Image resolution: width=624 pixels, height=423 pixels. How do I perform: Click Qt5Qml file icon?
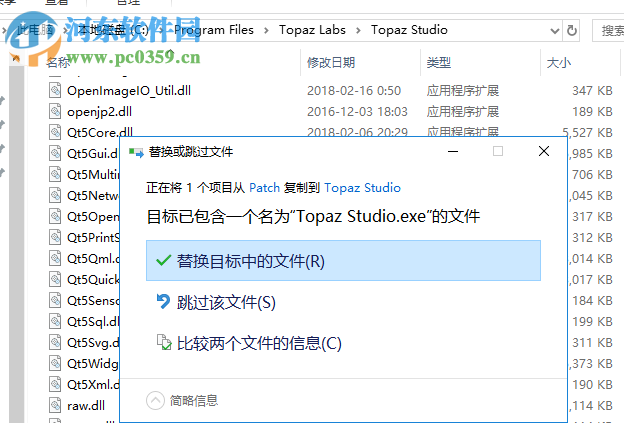(x=55, y=258)
